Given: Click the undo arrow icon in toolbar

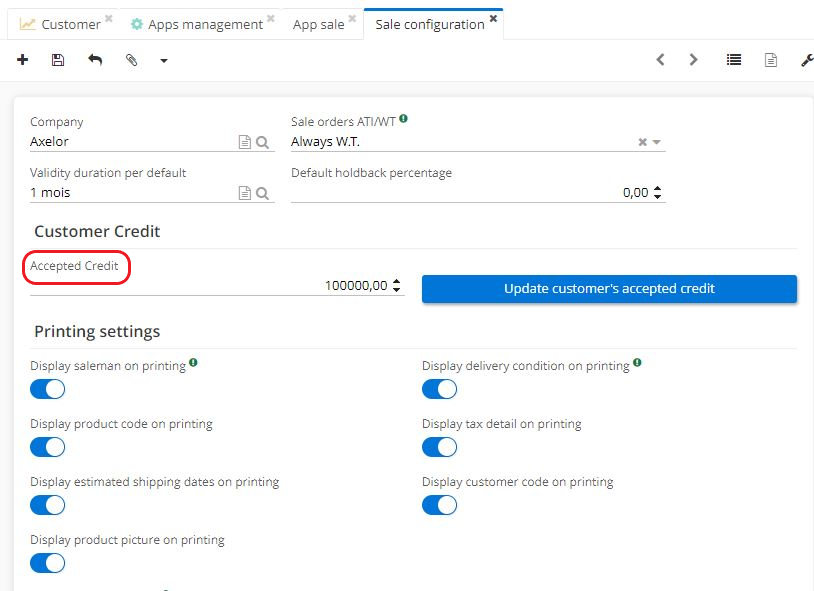Looking at the screenshot, I should pos(95,60).
